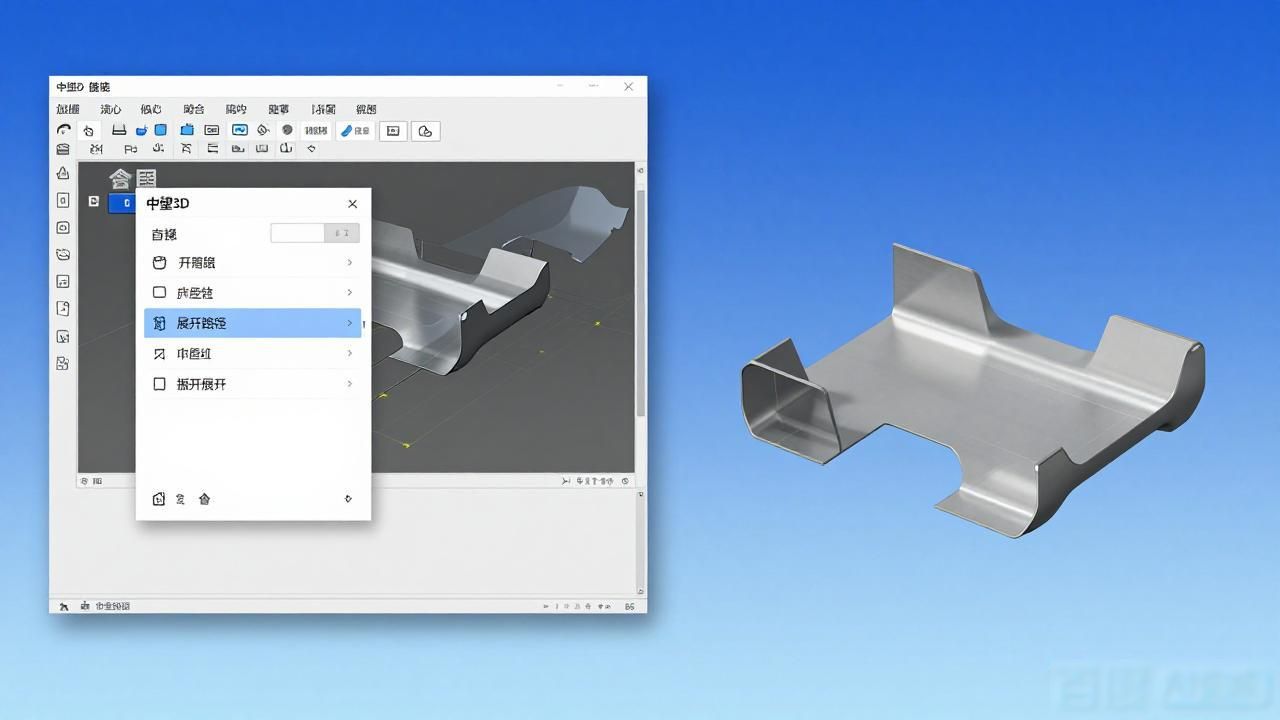Click the tilted diamond bucket toolbar icon
Image resolution: width=1280 pixels, height=720 pixels.
coord(263,130)
